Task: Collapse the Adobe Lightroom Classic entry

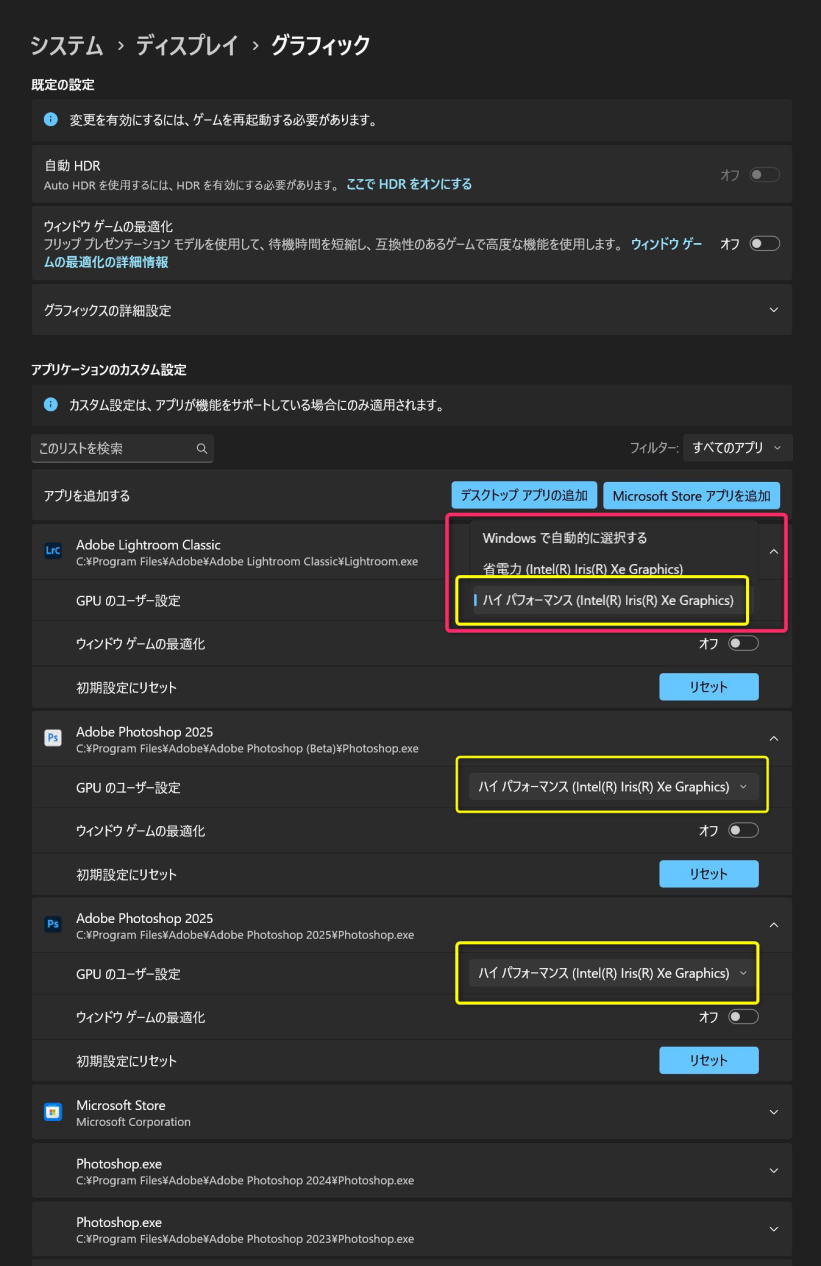Action: pyautogui.click(x=773, y=551)
